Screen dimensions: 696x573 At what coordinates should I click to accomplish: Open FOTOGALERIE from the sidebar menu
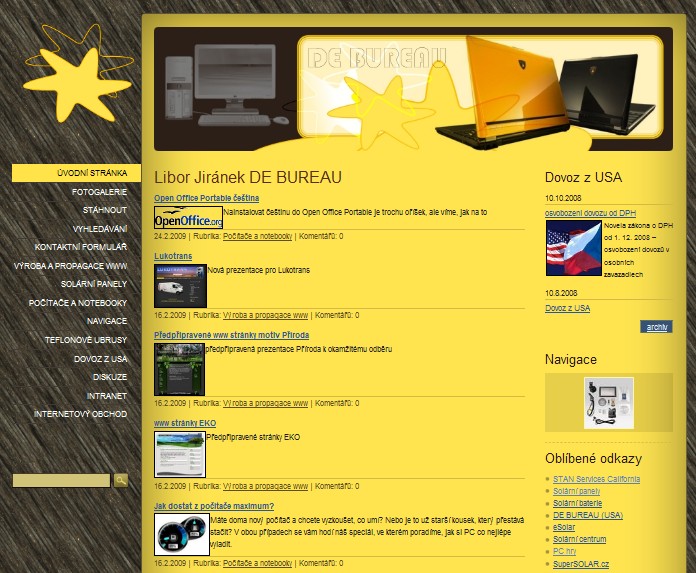pyautogui.click(x=99, y=191)
